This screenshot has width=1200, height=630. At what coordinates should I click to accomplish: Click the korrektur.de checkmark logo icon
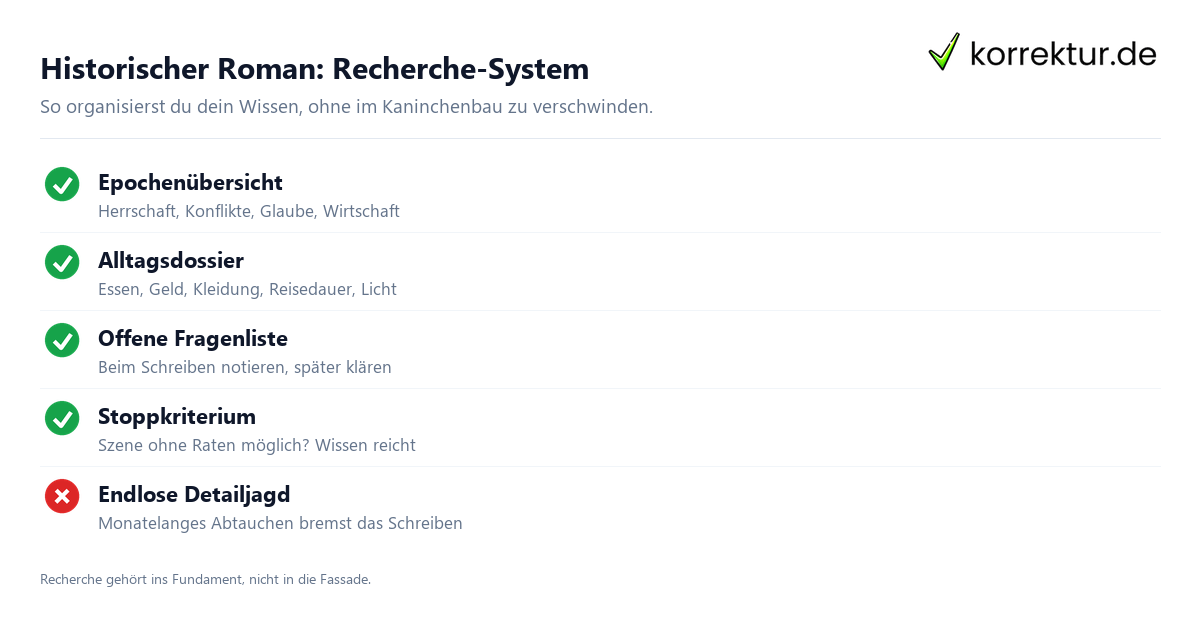(944, 52)
